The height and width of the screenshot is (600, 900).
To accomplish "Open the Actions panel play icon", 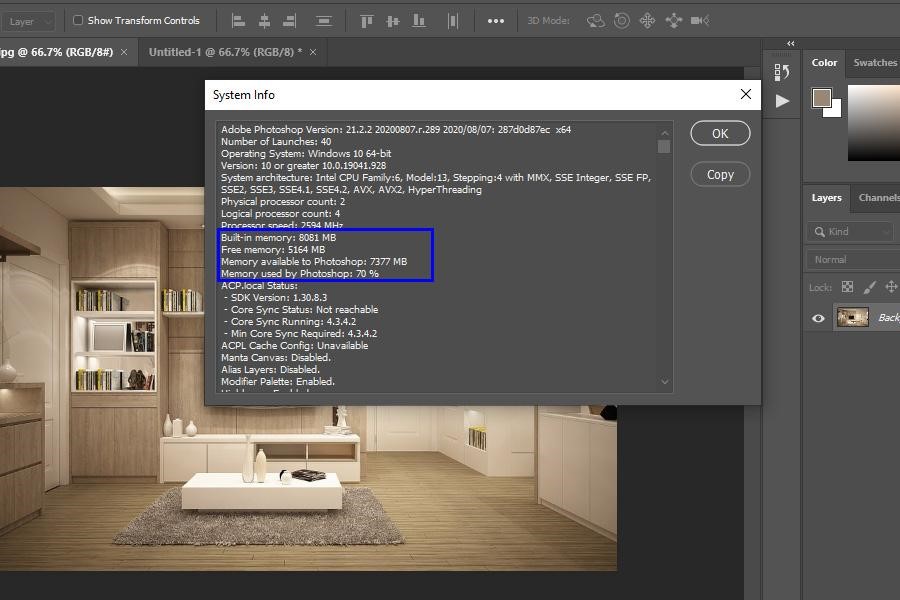I will click(x=782, y=101).
